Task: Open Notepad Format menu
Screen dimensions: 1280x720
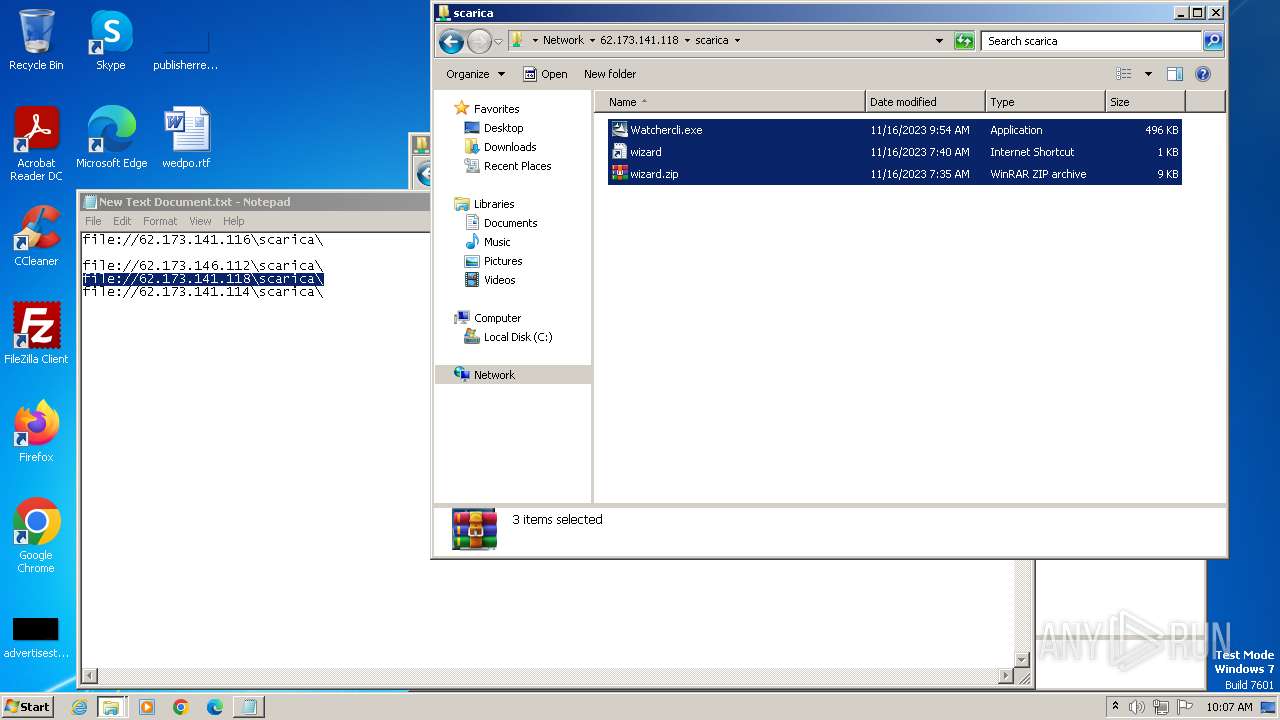Action: (x=160, y=221)
